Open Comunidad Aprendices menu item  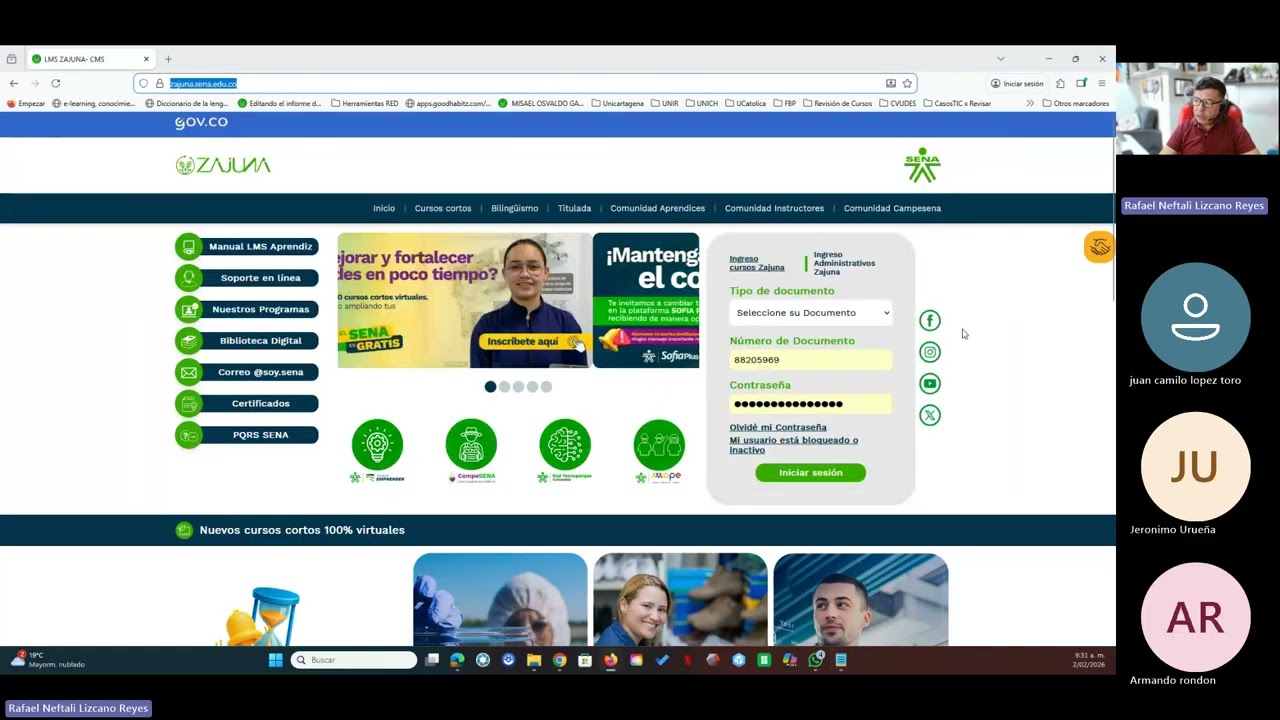(658, 208)
